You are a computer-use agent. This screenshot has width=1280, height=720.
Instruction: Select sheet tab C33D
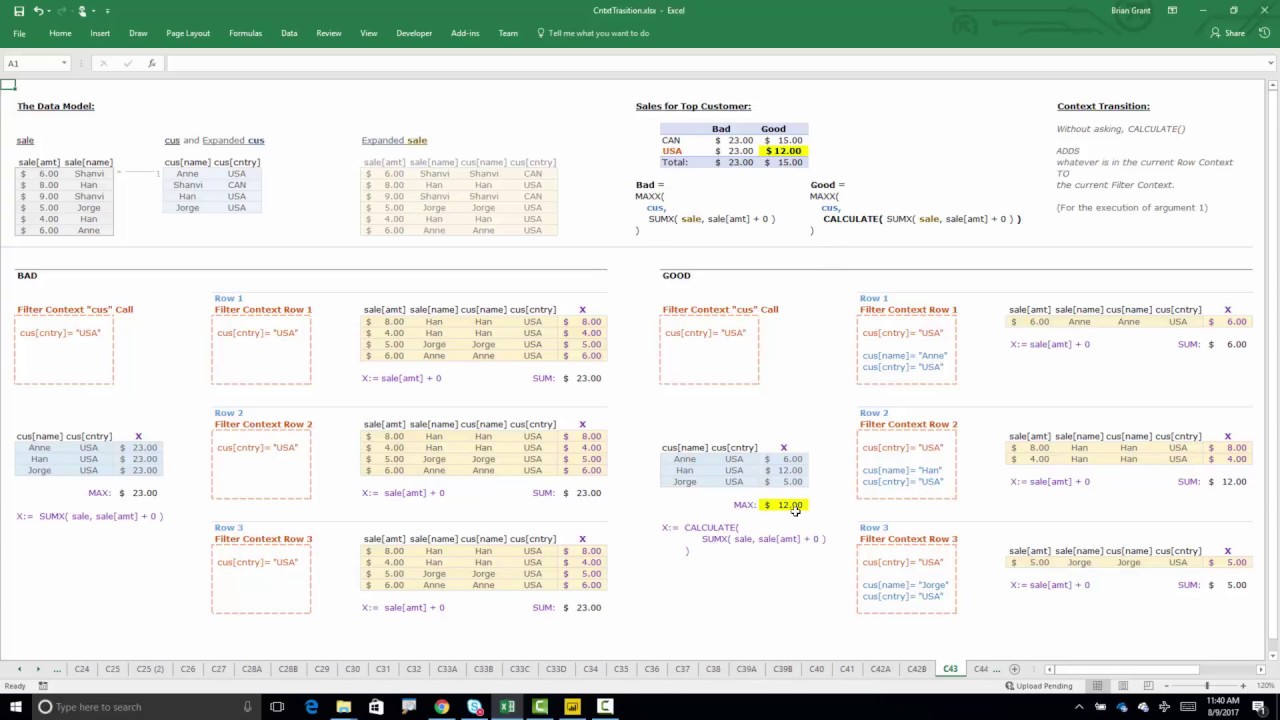coord(556,669)
